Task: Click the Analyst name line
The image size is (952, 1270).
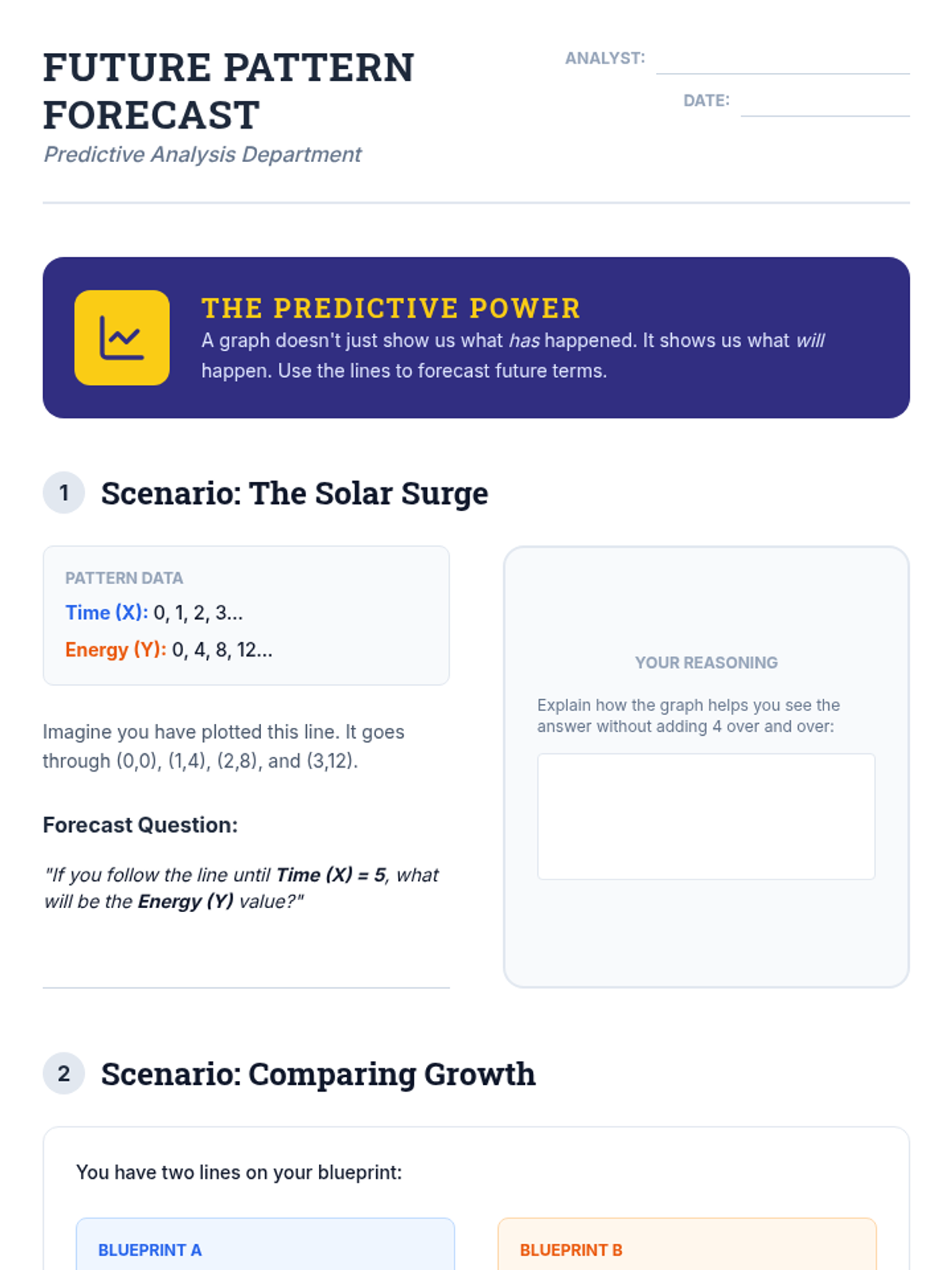Action: point(782,62)
